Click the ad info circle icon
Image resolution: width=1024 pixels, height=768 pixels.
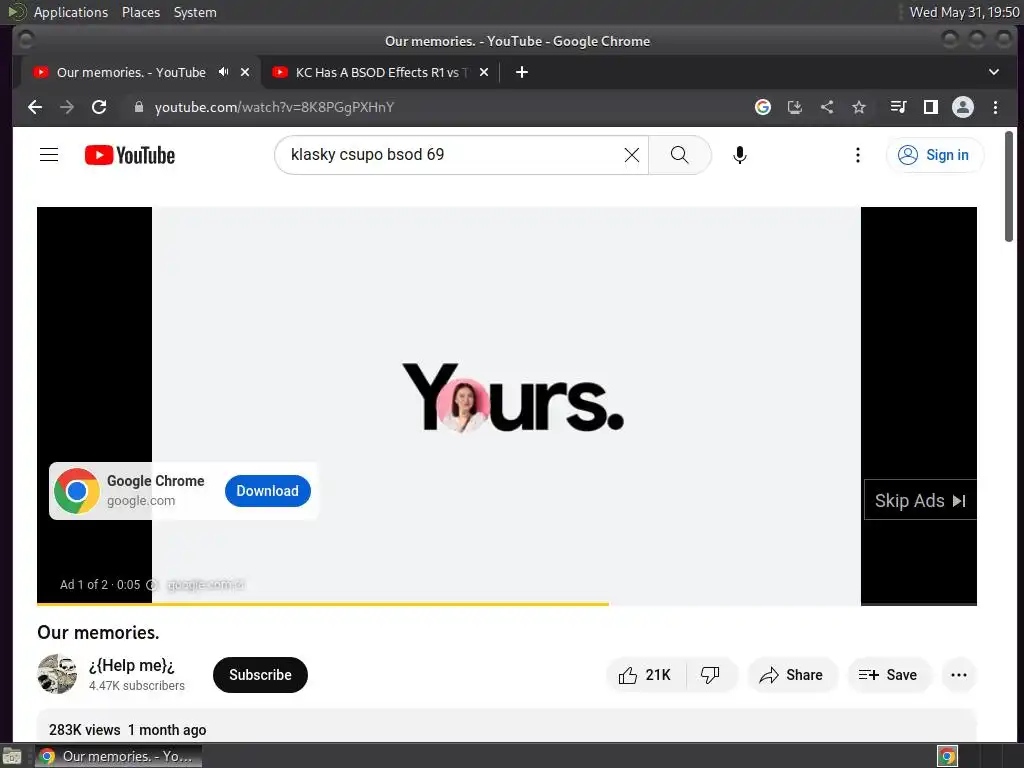click(152, 585)
